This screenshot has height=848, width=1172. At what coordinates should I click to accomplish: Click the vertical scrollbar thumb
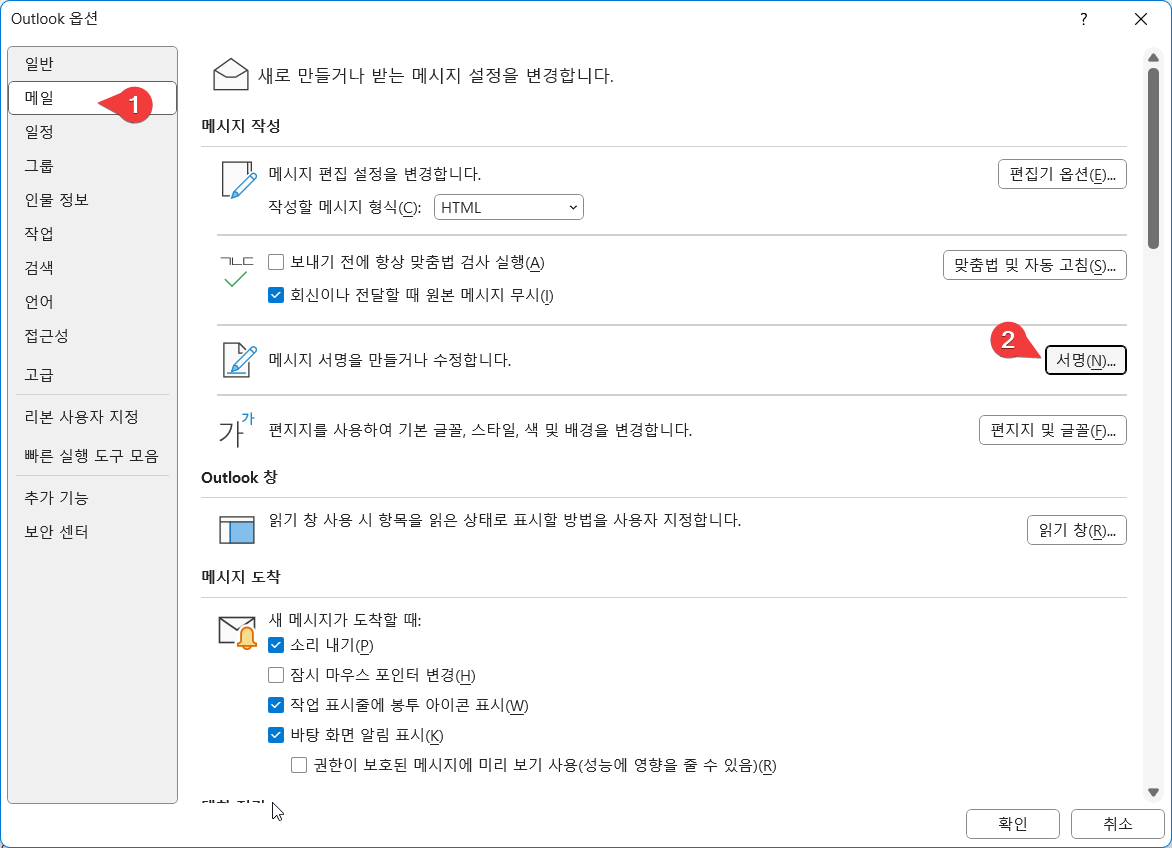point(1153,158)
